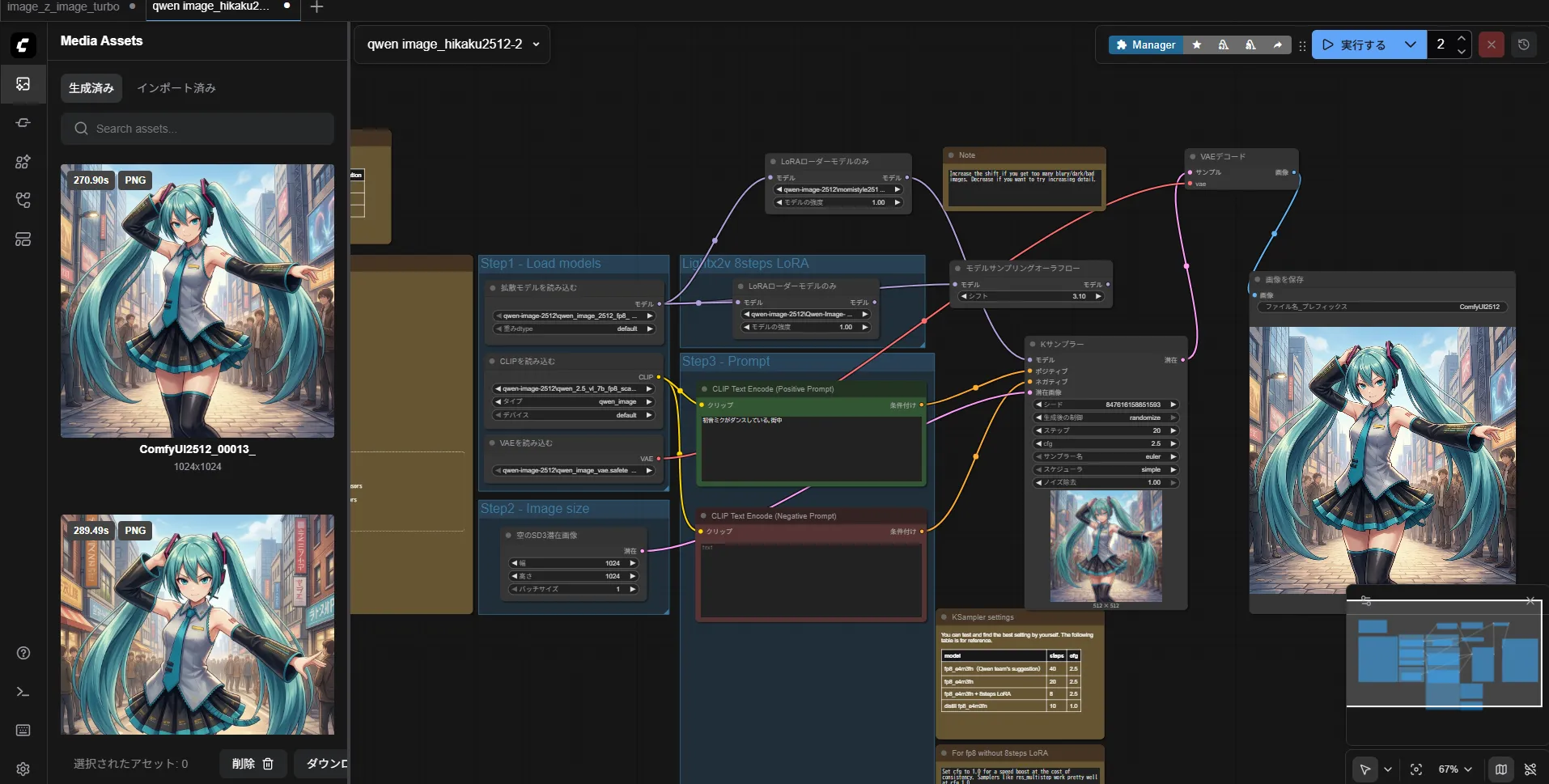
Task: Open the keyboard shortcuts icon in sidebar
Action: (x=23, y=731)
